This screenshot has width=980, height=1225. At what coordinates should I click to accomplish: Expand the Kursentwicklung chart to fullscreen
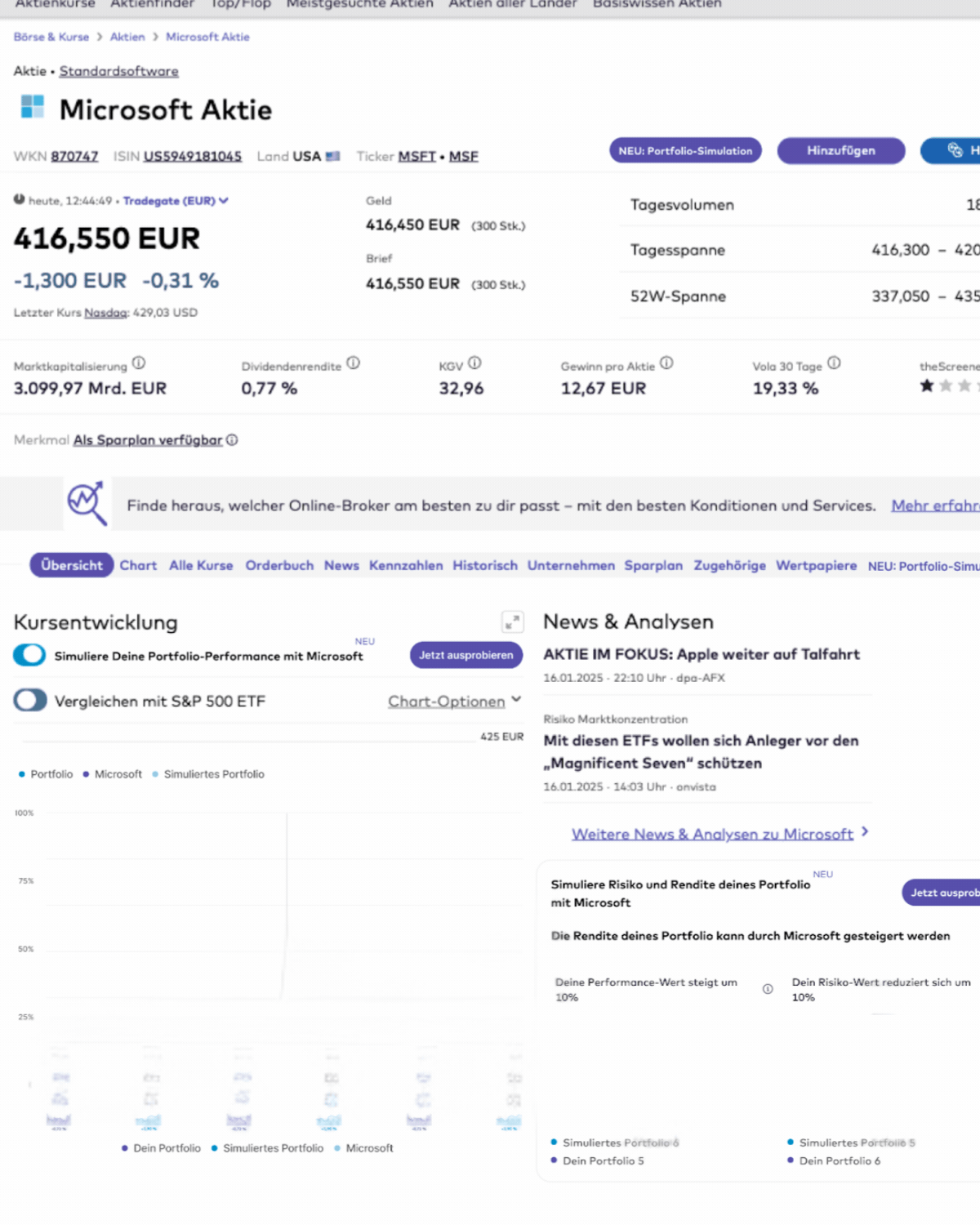(512, 622)
